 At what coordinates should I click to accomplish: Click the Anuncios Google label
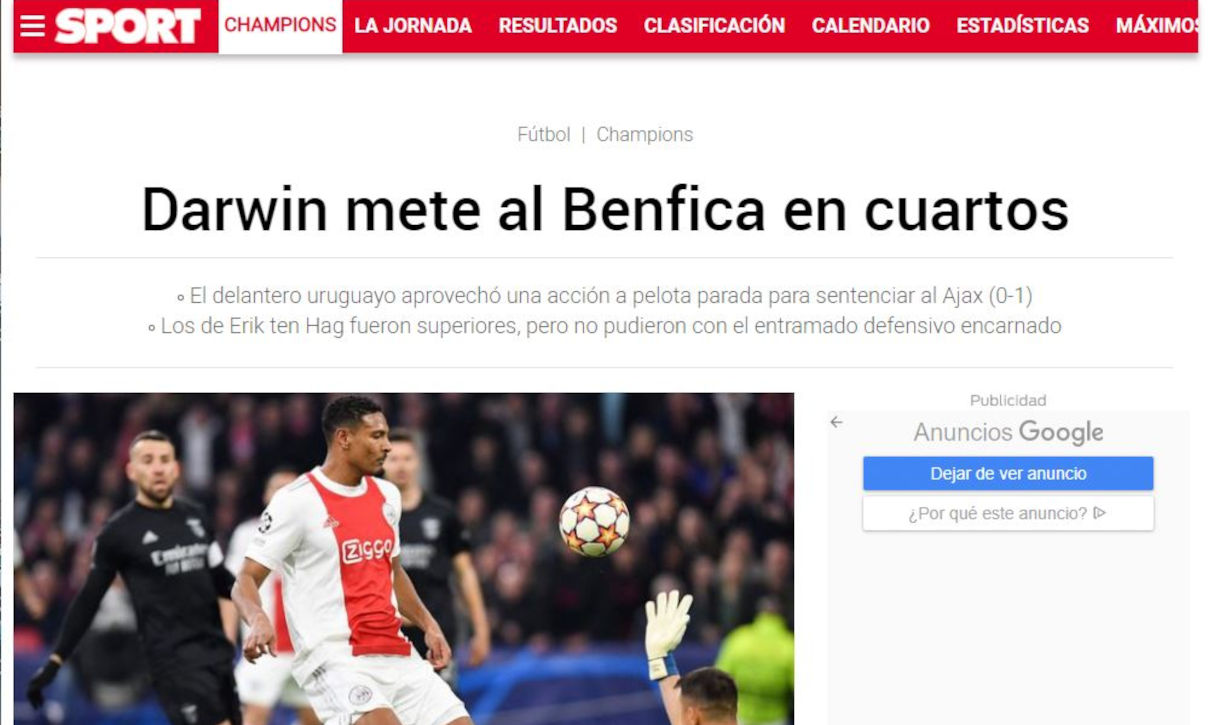coord(1008,432)
